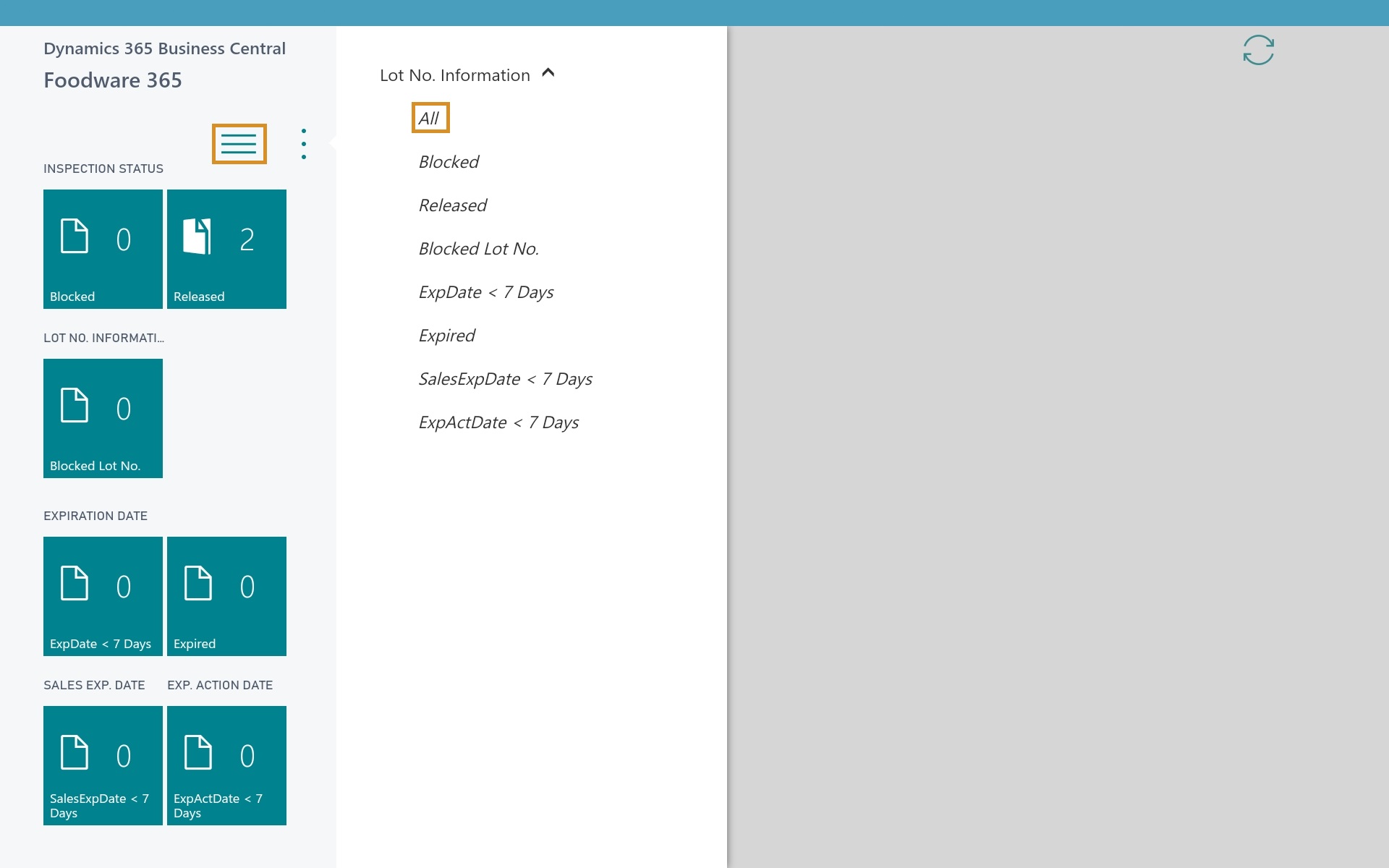Screen dimensions: 1389x868
Task: Choose ExpActDate < 7 Days menu entry
Action: [x=498, y=422]
